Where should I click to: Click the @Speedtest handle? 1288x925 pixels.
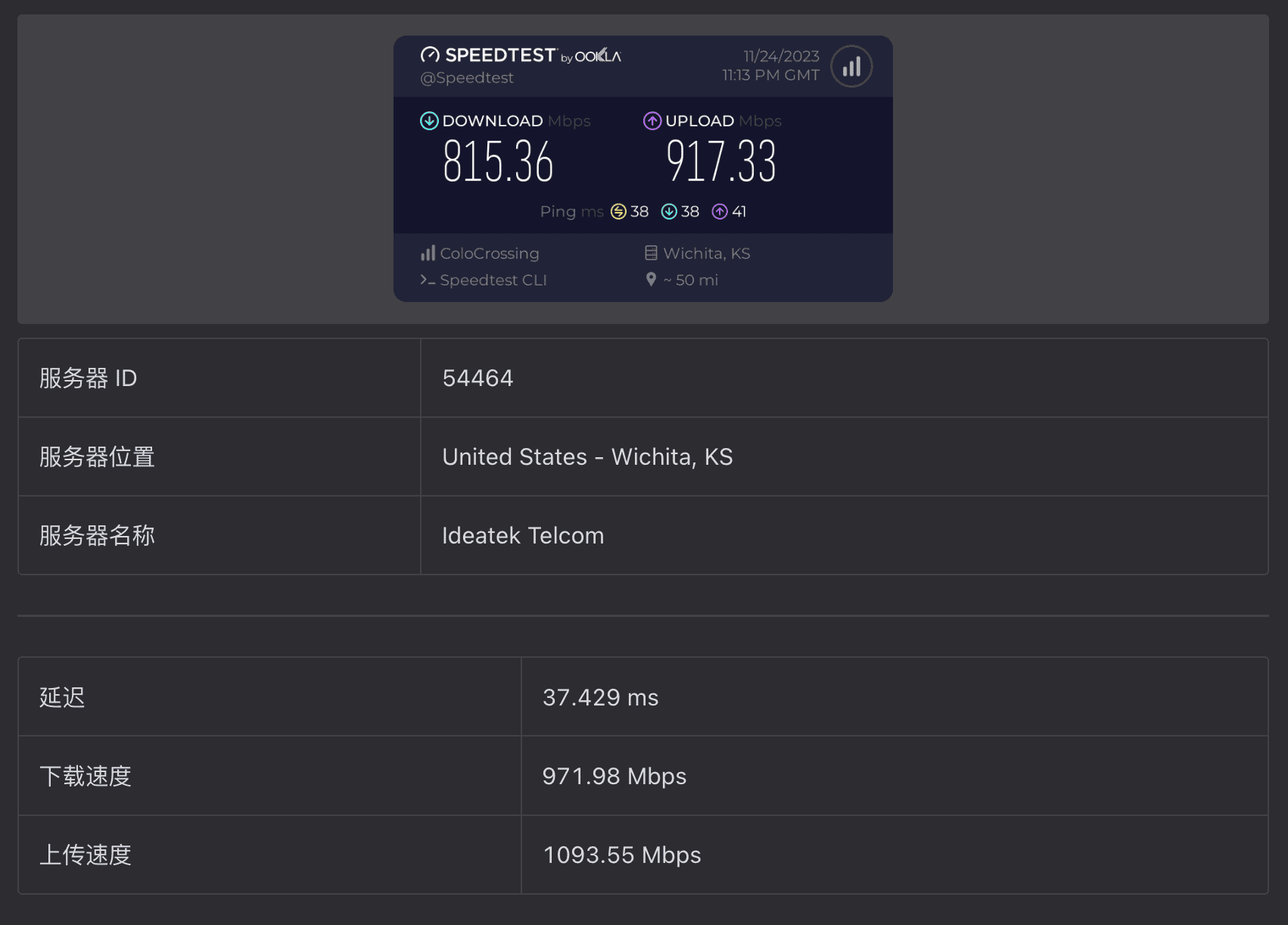[467, 77]
